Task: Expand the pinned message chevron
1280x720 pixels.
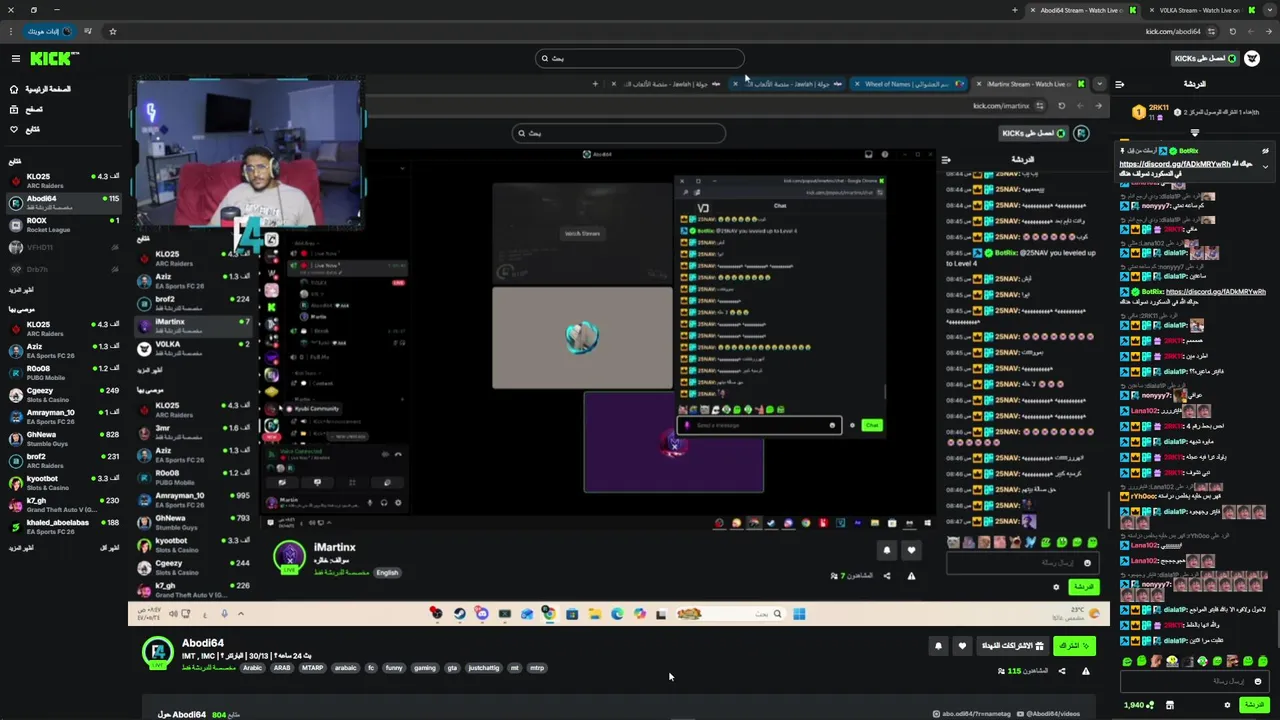Action: point(1265,167)
